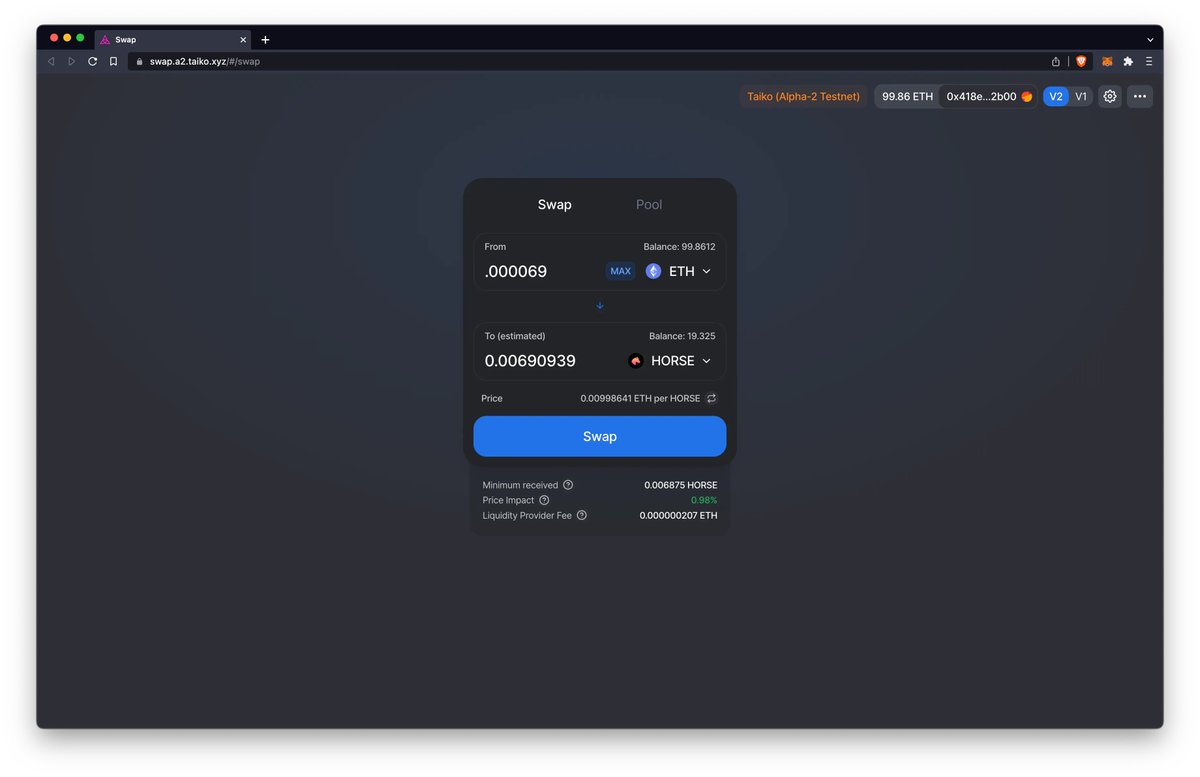Switch to the V1 version toggle
This screenshot has width=1200, height=777.
(x=1081, y=96)
